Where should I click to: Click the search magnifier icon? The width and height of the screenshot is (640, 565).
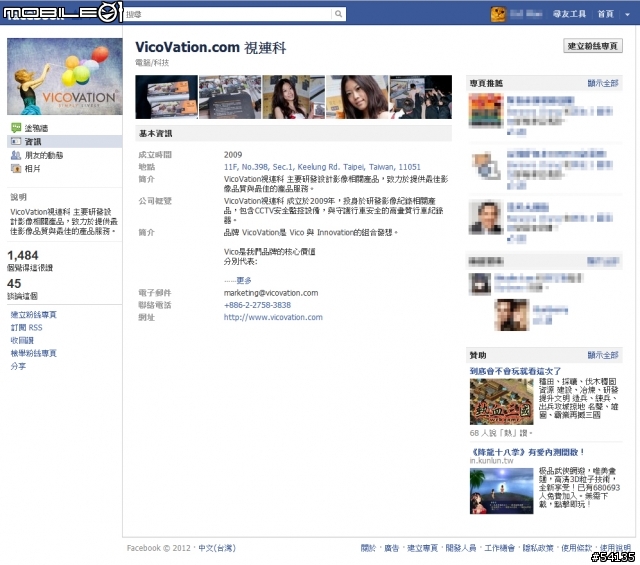click(338, 14)
